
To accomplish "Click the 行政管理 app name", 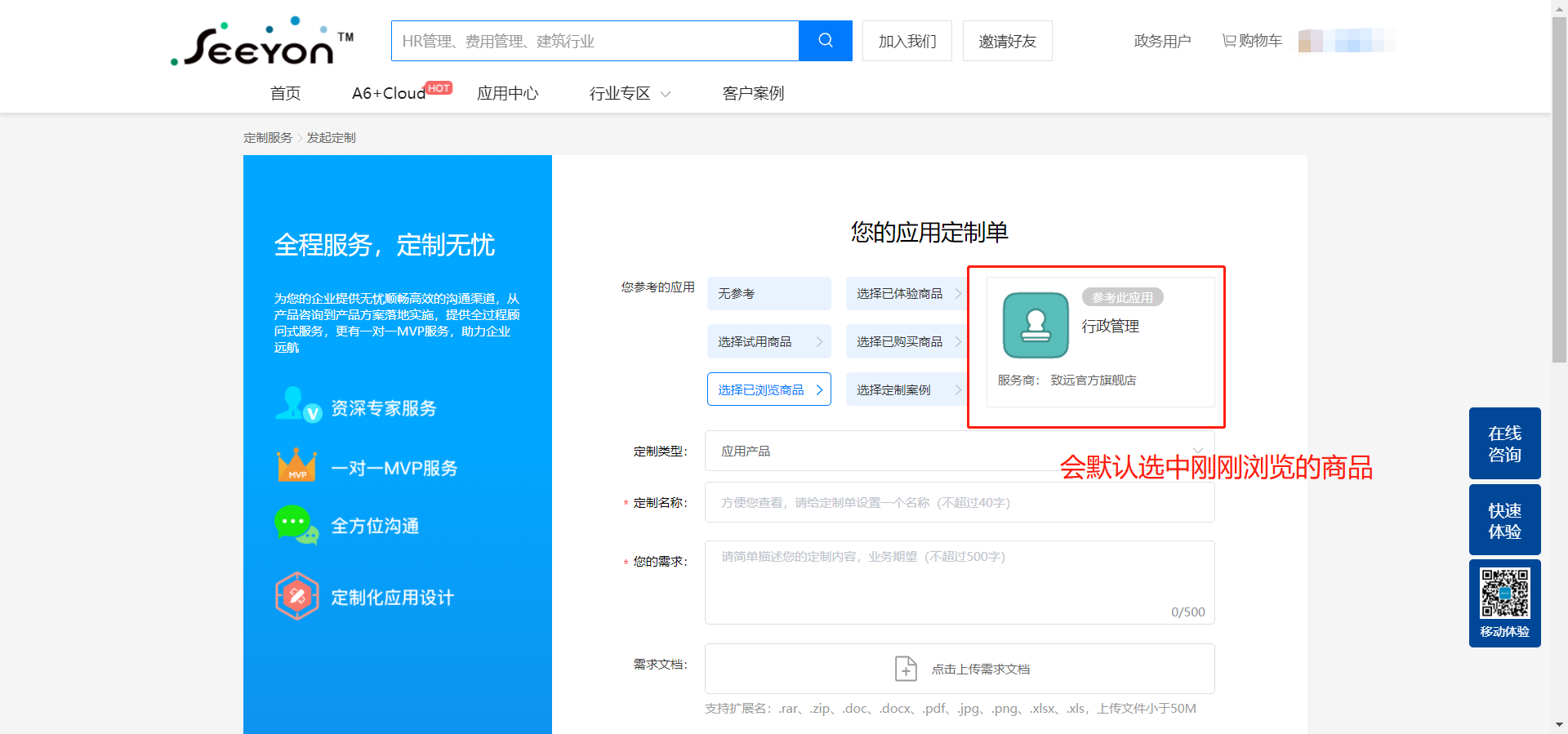I will (1111, 326).
